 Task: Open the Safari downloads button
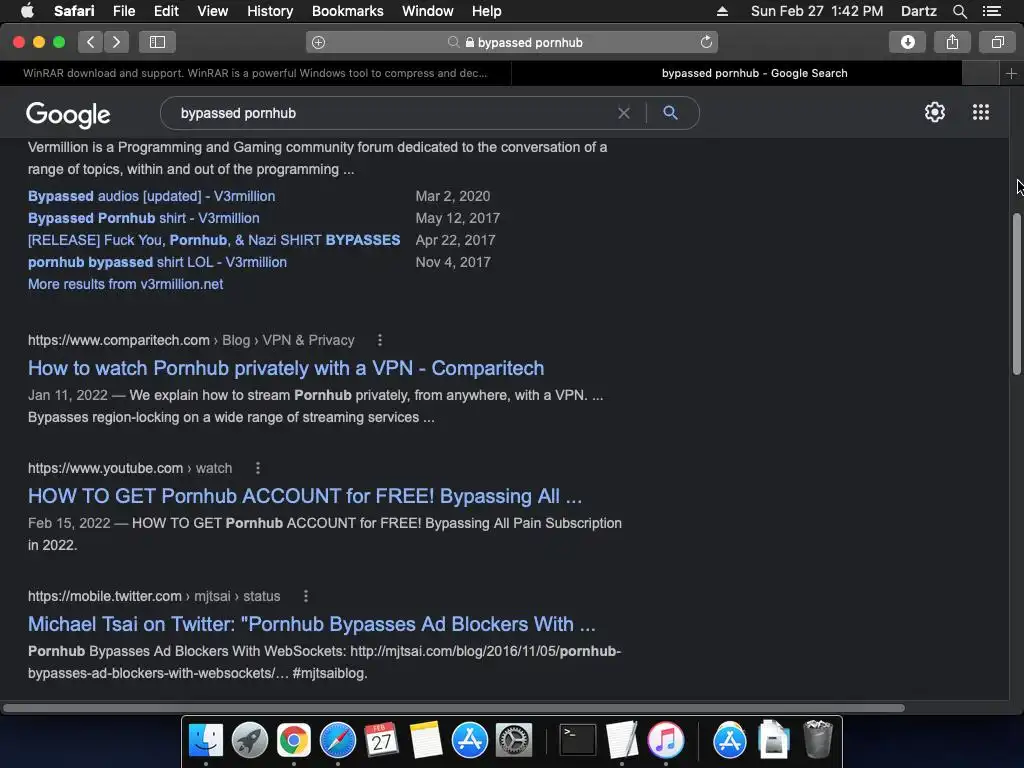(x=907, y=42)
